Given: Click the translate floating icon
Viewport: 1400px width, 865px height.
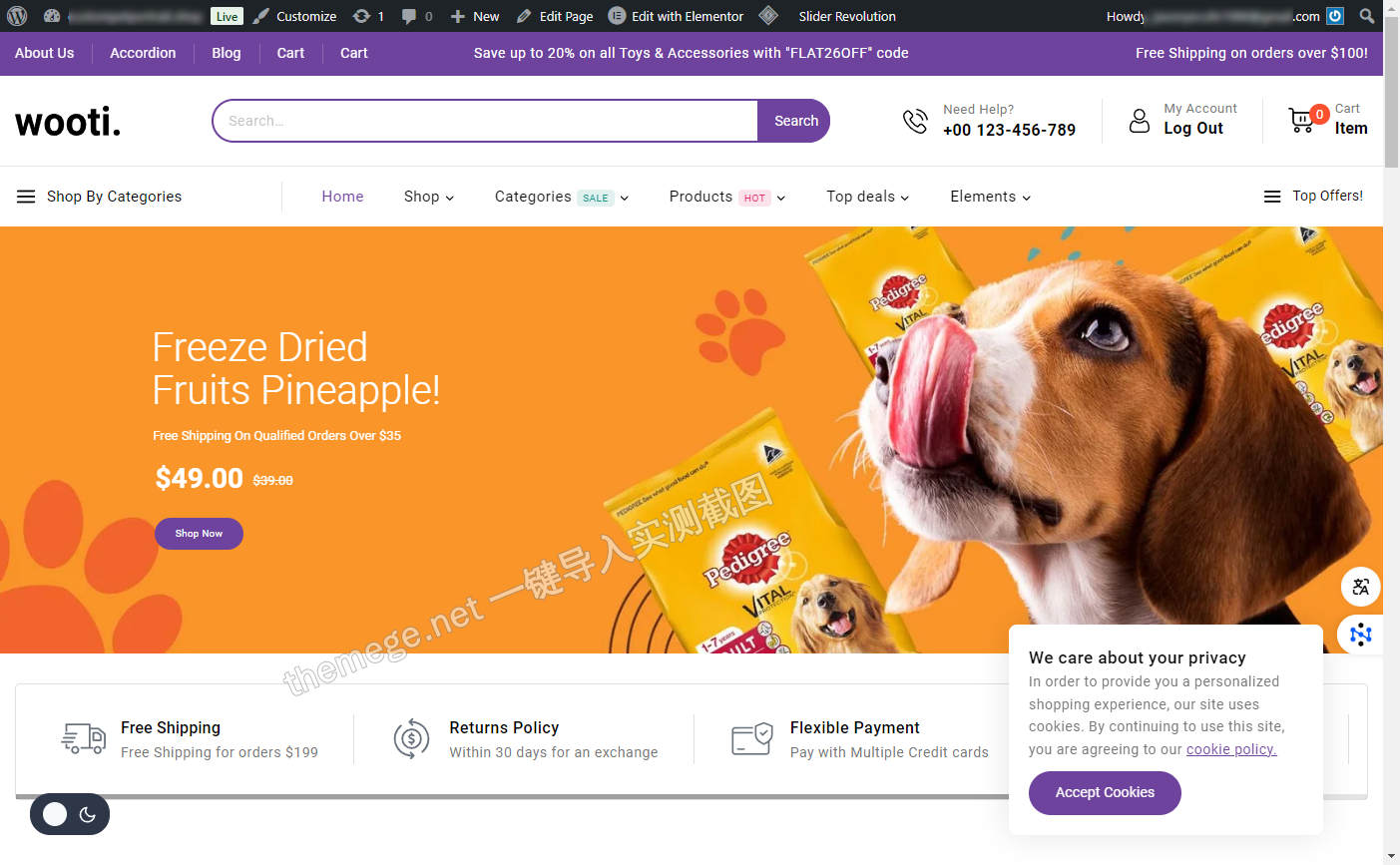Looking at the screenshot, I should tap(1360, 587).
